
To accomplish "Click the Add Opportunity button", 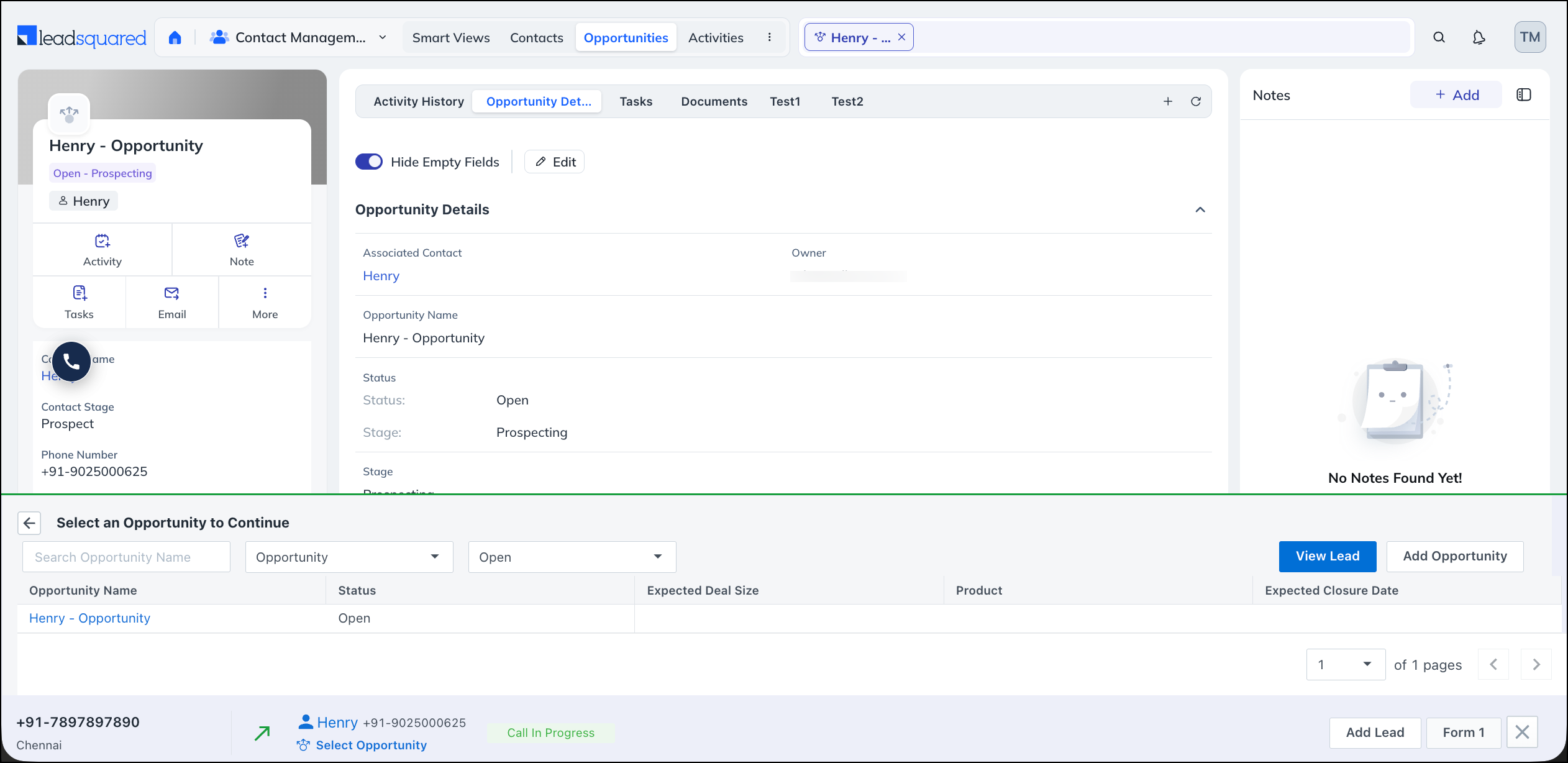I will point(1455,557).
